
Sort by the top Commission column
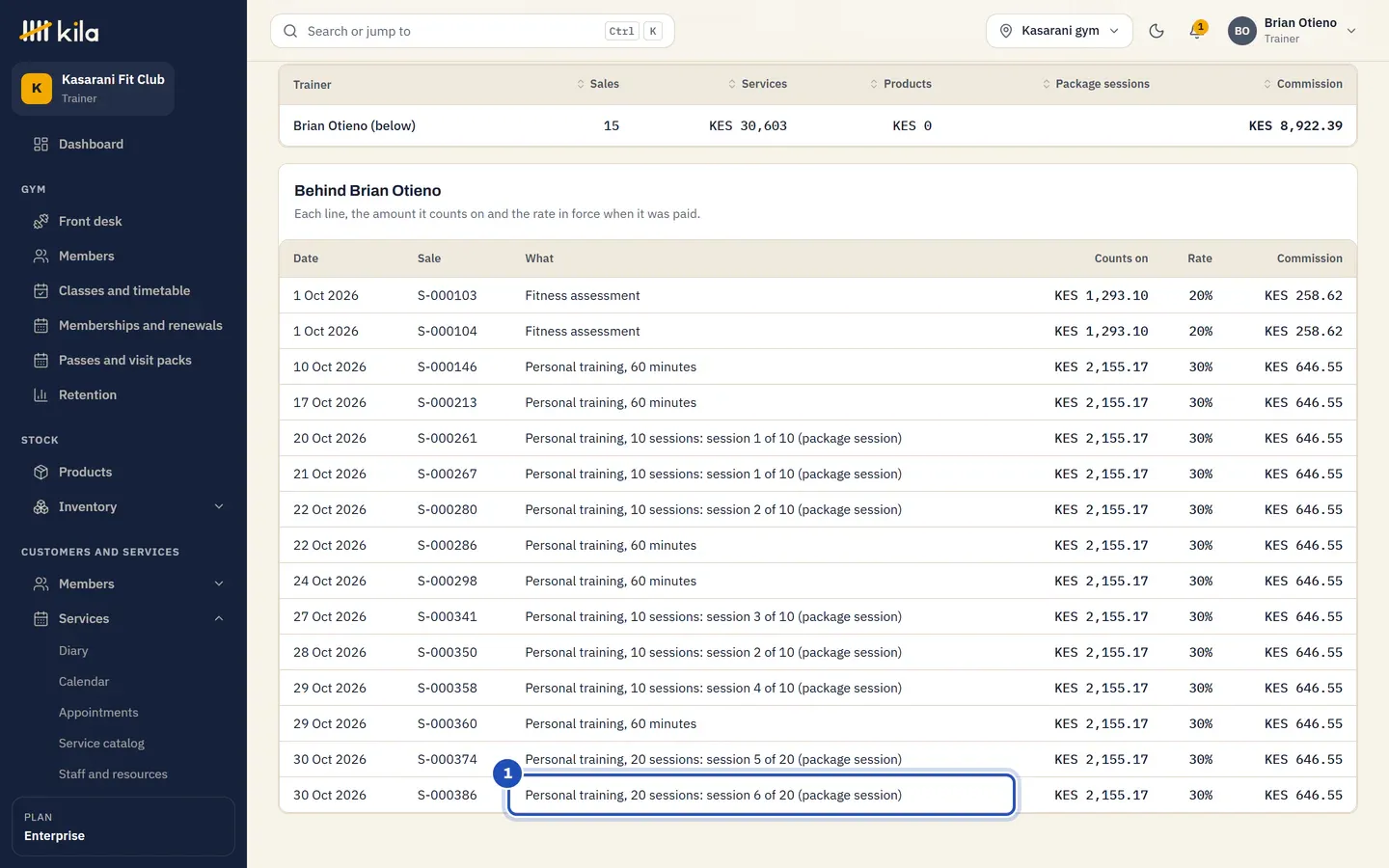1302,84
